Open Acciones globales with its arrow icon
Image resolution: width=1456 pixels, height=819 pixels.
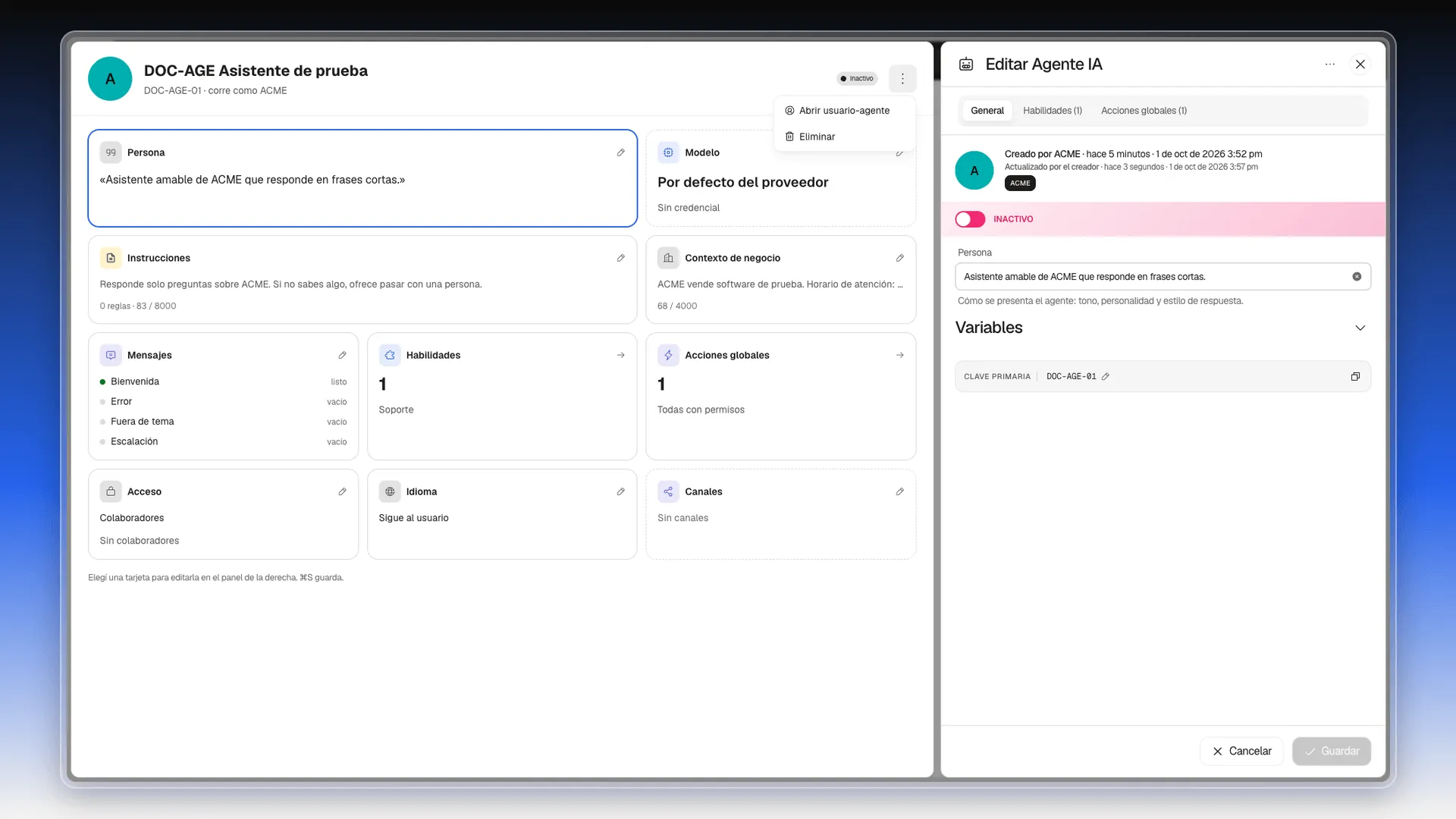pos(899,355)
